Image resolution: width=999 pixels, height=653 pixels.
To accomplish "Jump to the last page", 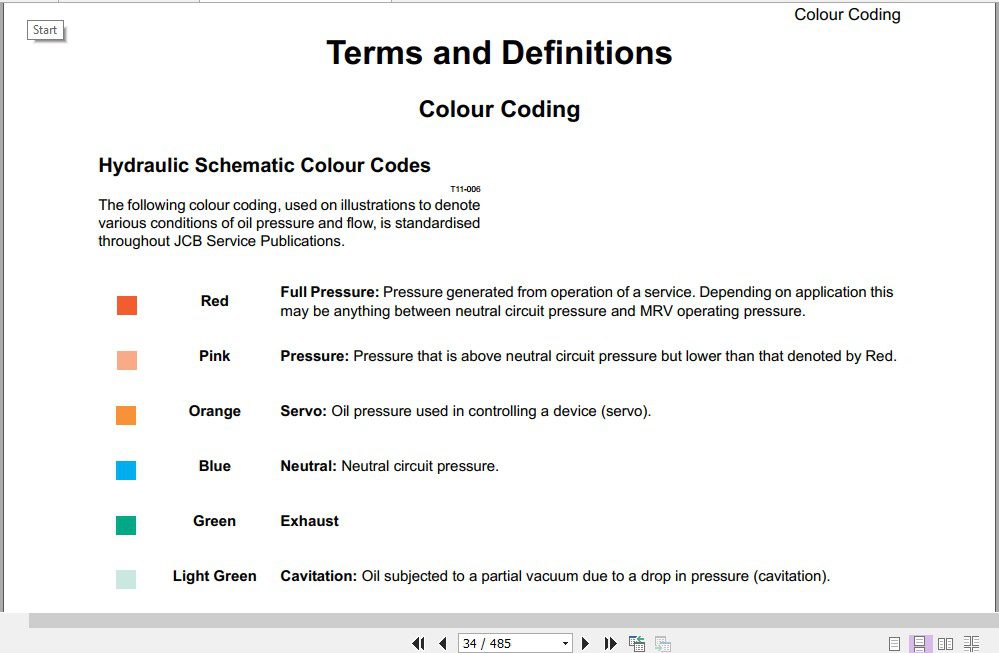I will tap(610, 643).
